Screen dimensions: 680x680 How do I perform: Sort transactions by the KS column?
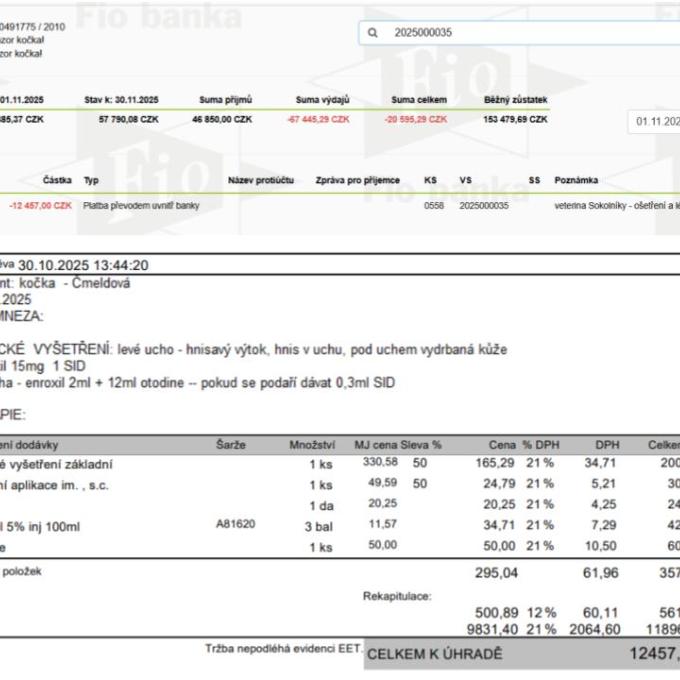coord(430,180)
